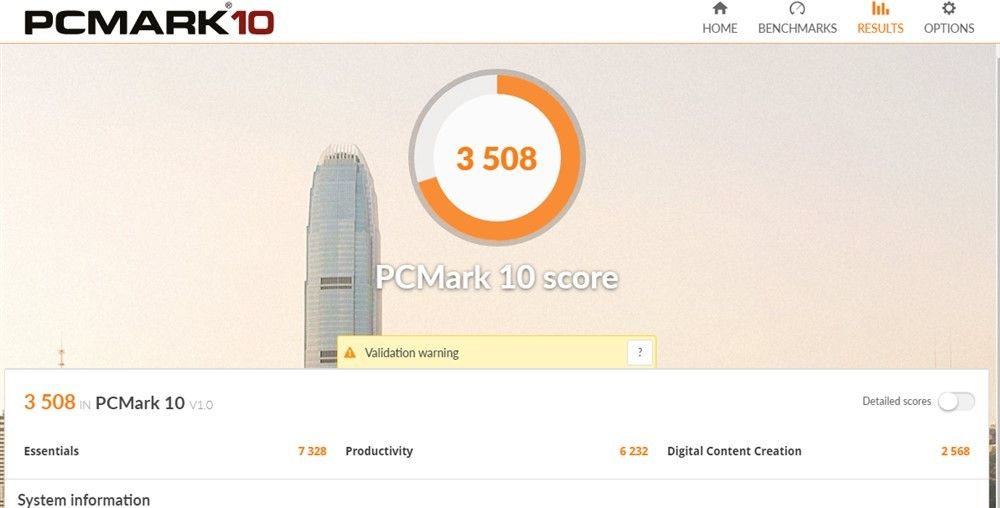Select the Productivity score row

point(496,451)
